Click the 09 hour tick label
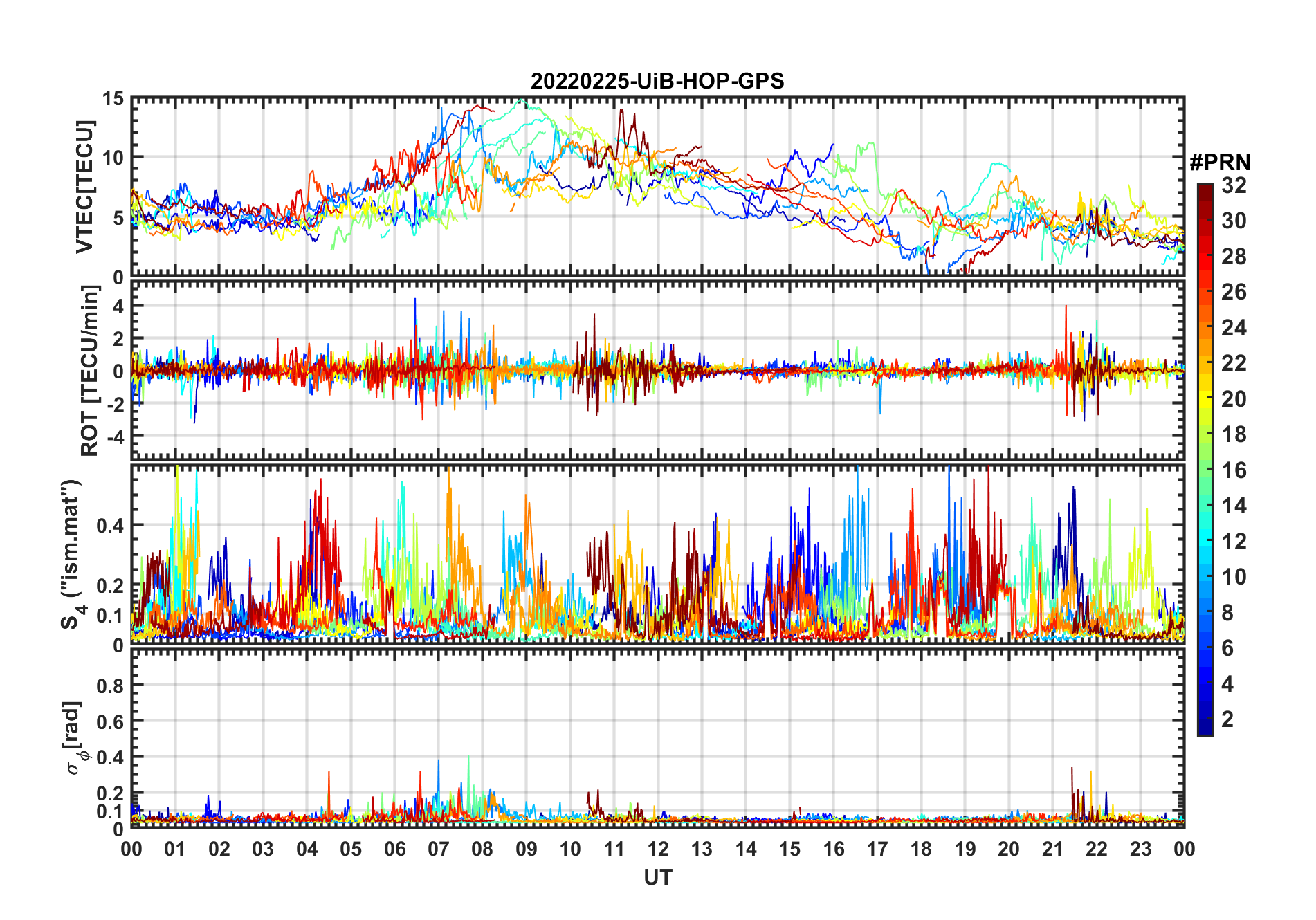The height and width of the screenshot is (920, 1316). click(x=527, y=849)
